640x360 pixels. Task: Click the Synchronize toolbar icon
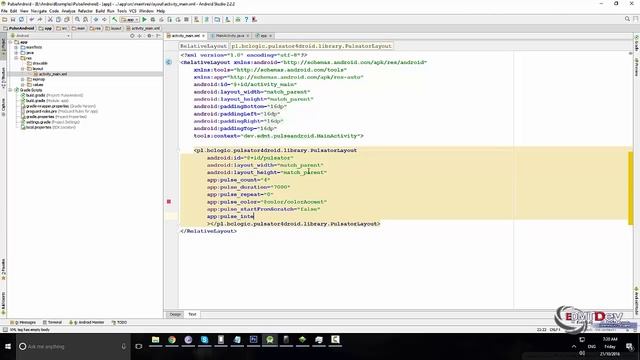[21, 19]
